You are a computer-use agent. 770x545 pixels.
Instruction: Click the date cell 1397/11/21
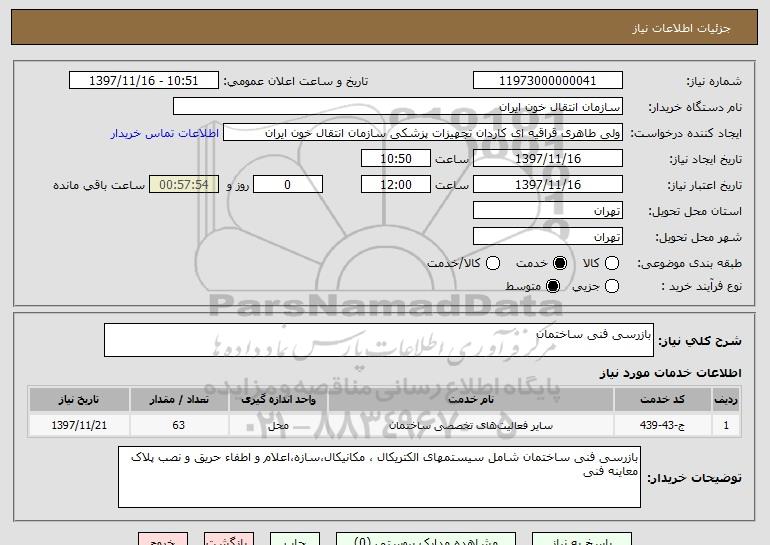79,425
